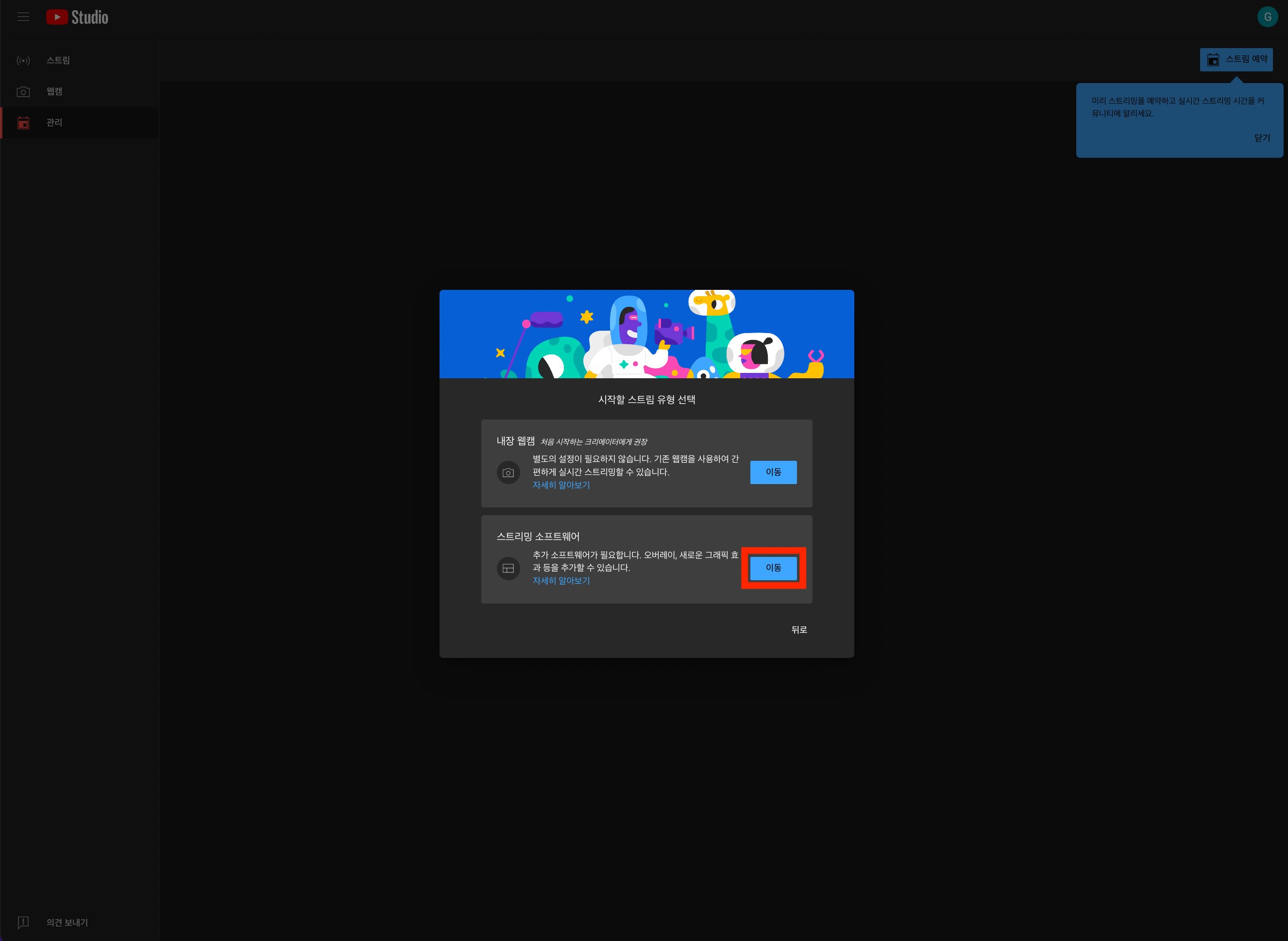Click the 관리 calendar icon in sidebar
This screenshot has width=1288, height=941.
point(23,122)
